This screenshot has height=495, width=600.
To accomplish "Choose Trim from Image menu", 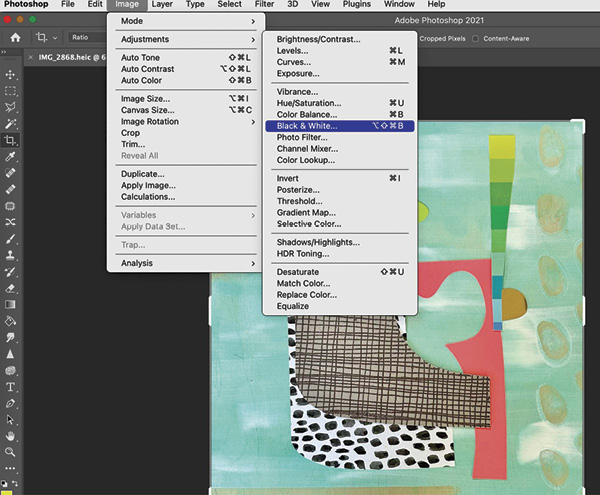I will point(186,144).
